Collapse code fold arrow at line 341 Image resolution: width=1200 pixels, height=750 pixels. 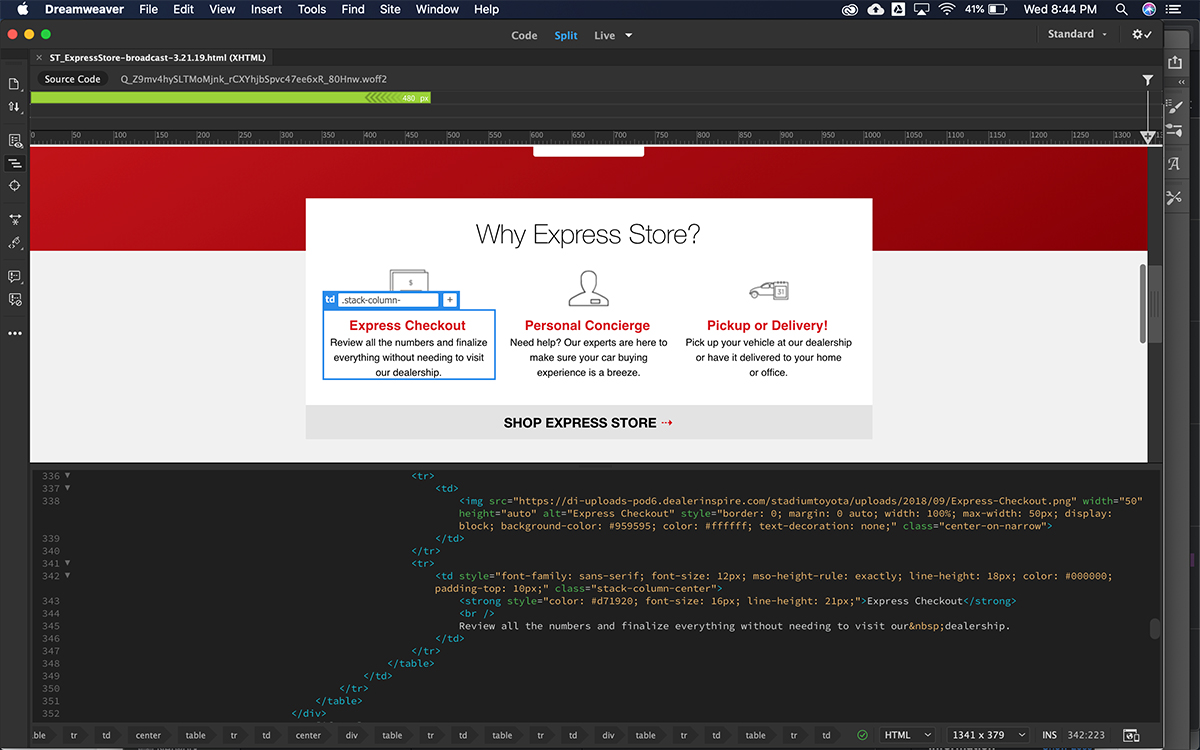[x=67, y=563]
